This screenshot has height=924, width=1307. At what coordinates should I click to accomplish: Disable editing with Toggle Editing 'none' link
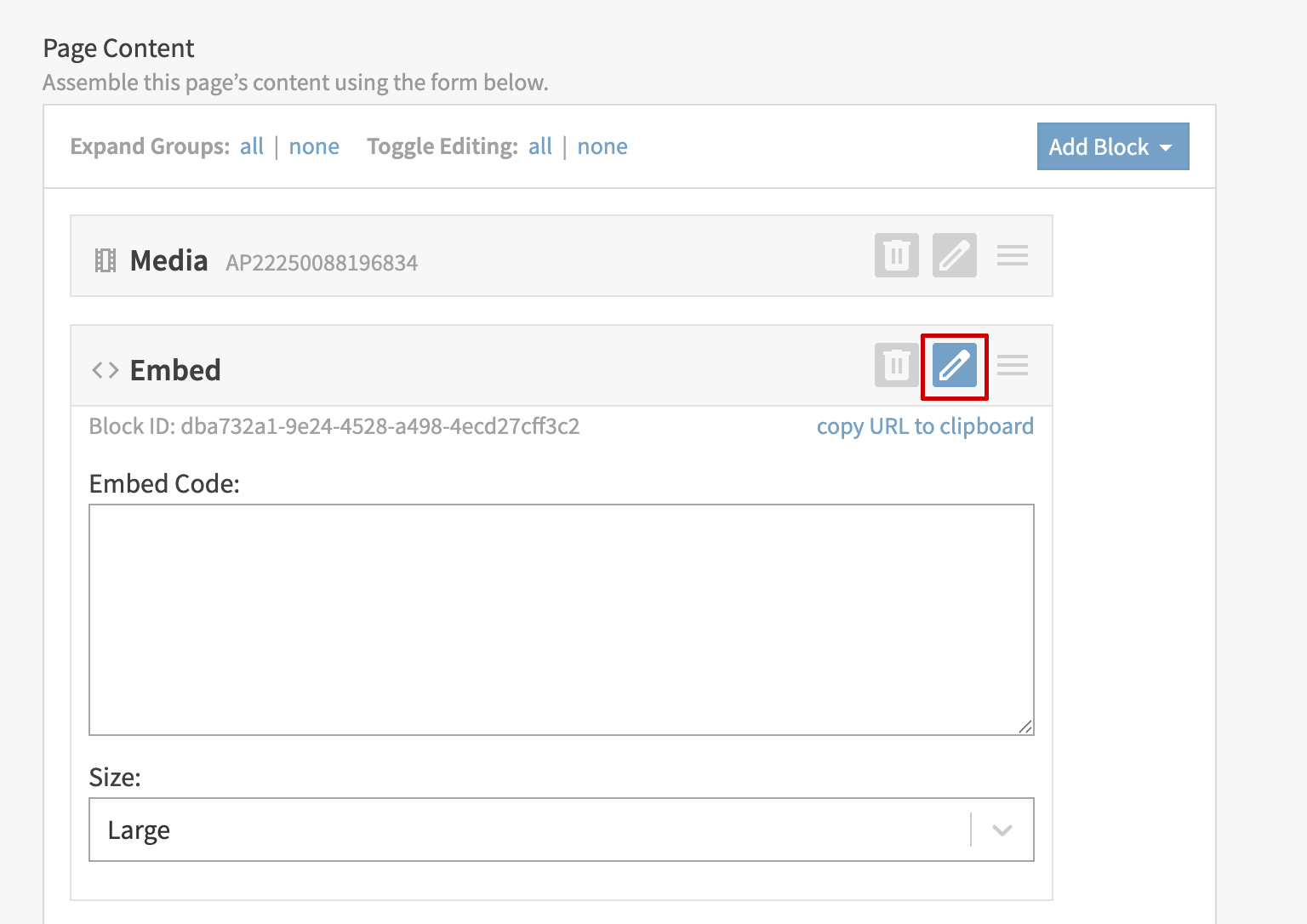point(602,146)
